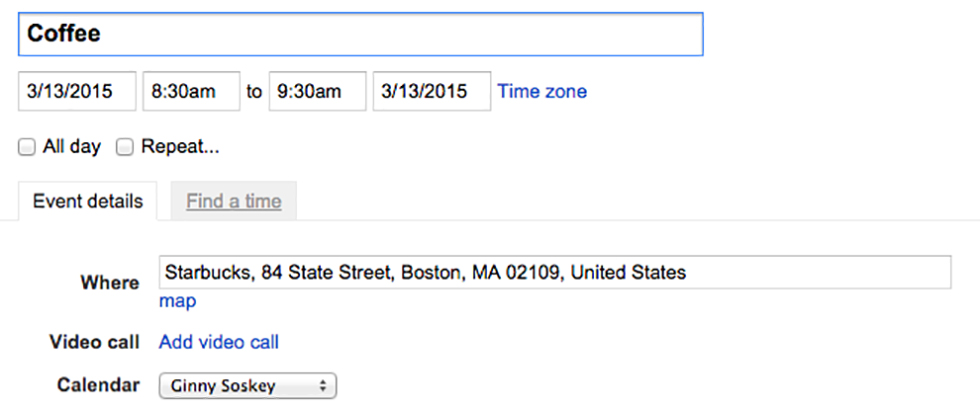Click the bold 'Where' field label

click(x=110, y=283)
